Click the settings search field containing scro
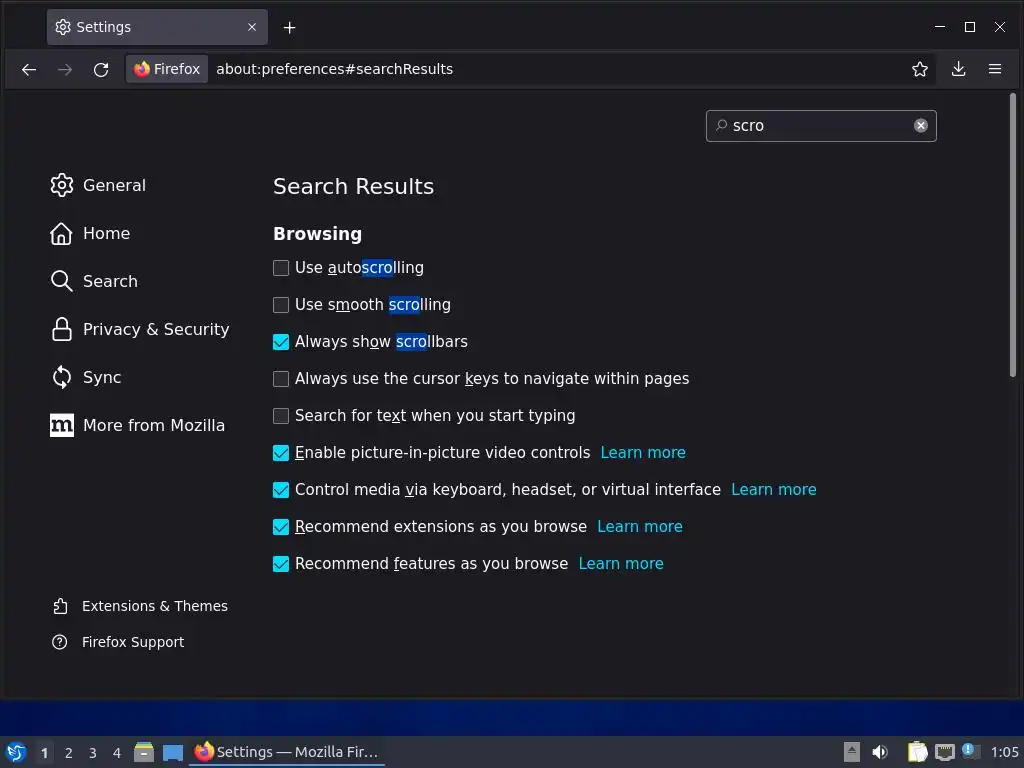 tap(821, 125)
